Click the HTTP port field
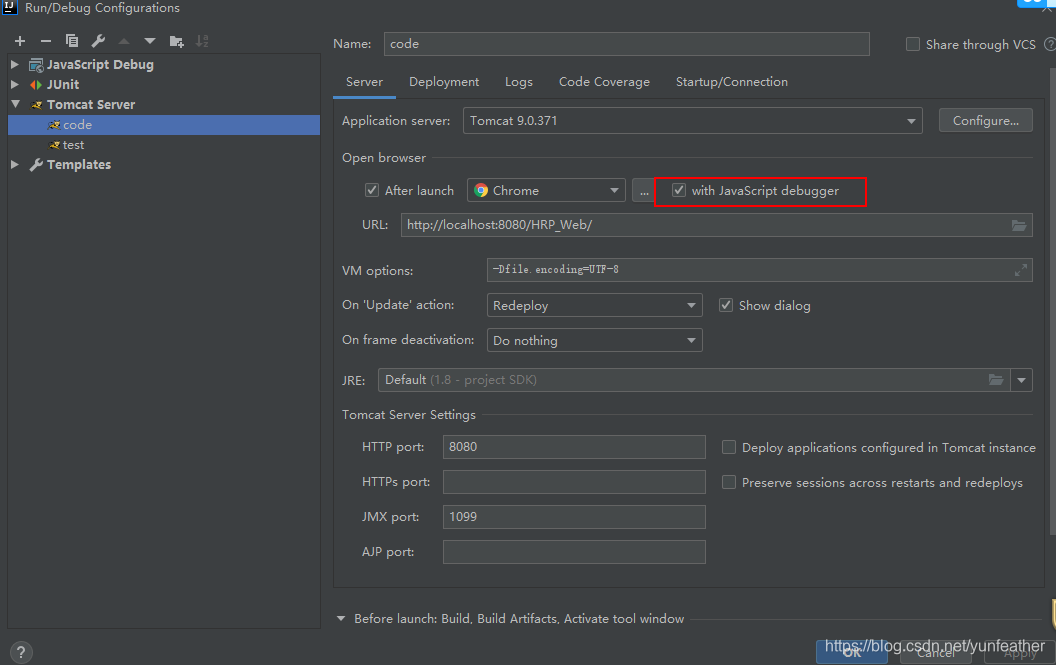This screenshot has width=1056, height=665. pyautogui.click(x=574, y=447)
